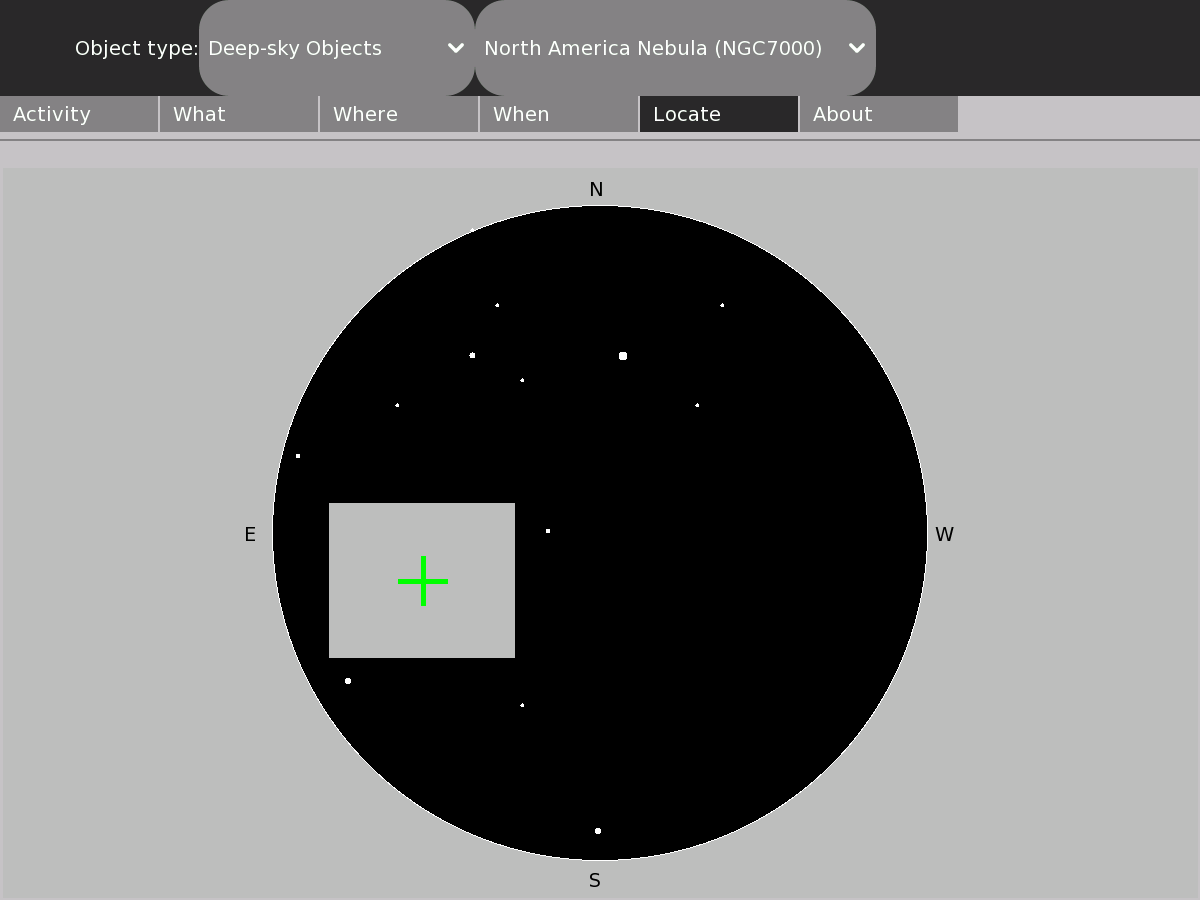Click the E compass label beside the sky
The height and width of the screenshot is (900, 1200).
(250, 535)
